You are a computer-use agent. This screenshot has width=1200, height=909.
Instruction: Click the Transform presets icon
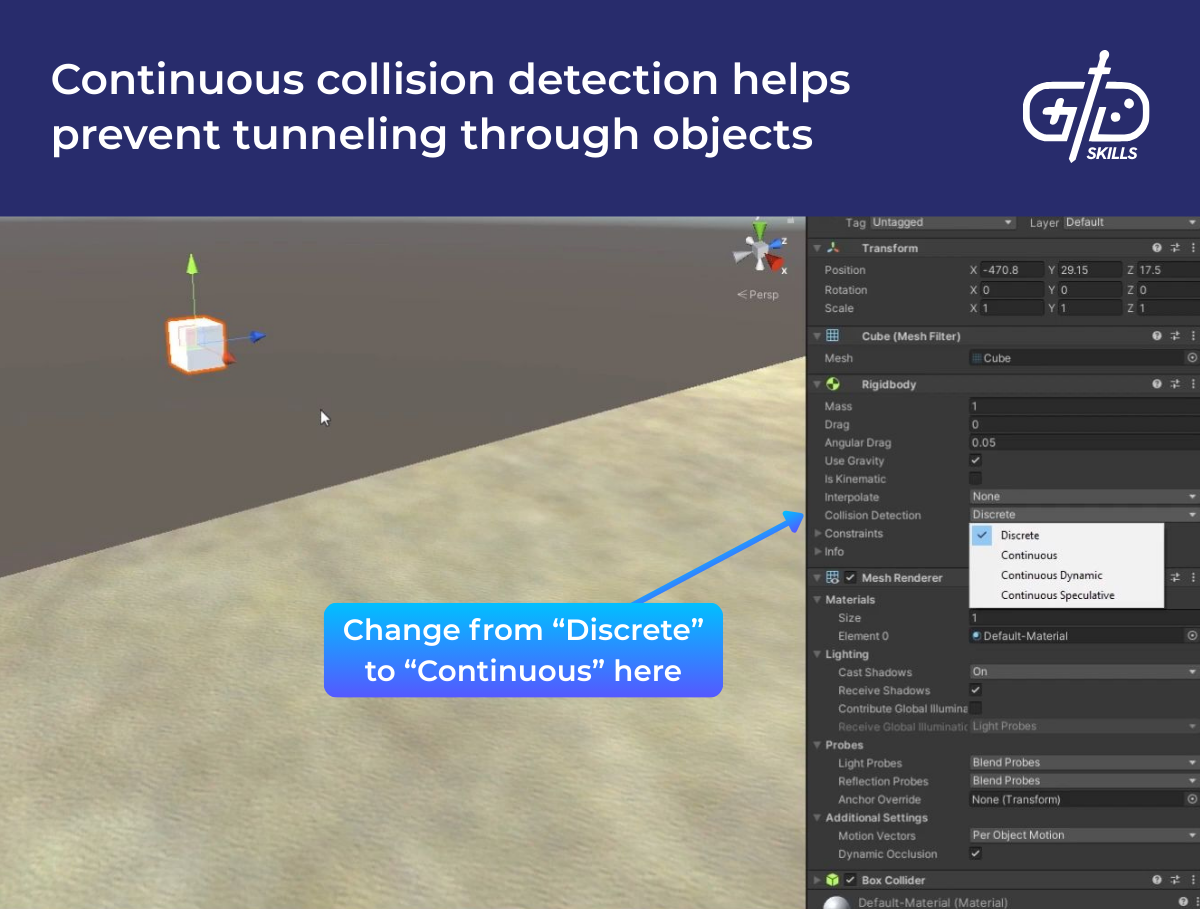pyautogui.click(x=1174, y=247)
